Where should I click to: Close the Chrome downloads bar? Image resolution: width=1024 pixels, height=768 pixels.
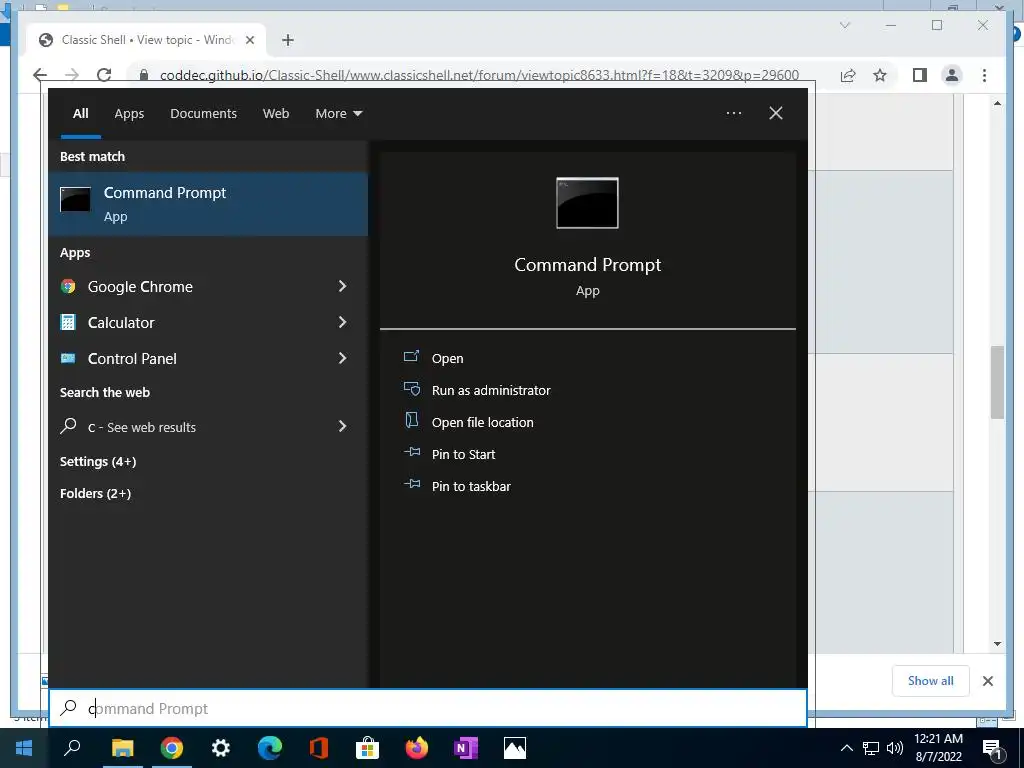[x=987, y=681]
